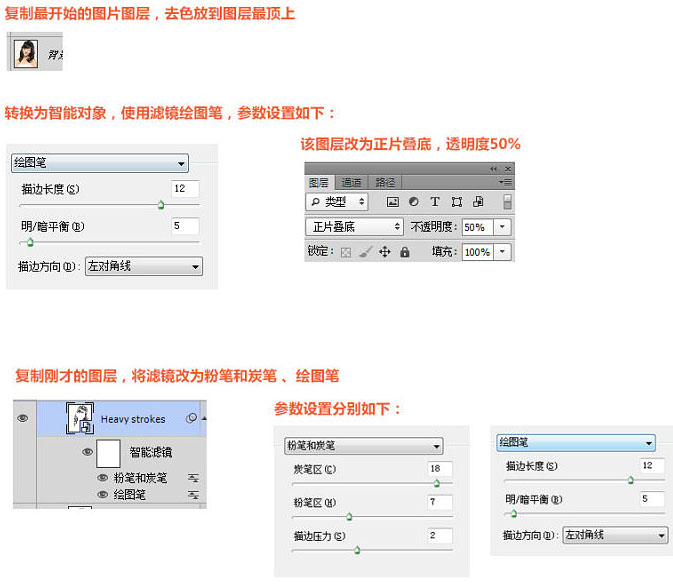Switch to the 路径 tab
This screenshot has width=673, height=585.
click(385, 183)
